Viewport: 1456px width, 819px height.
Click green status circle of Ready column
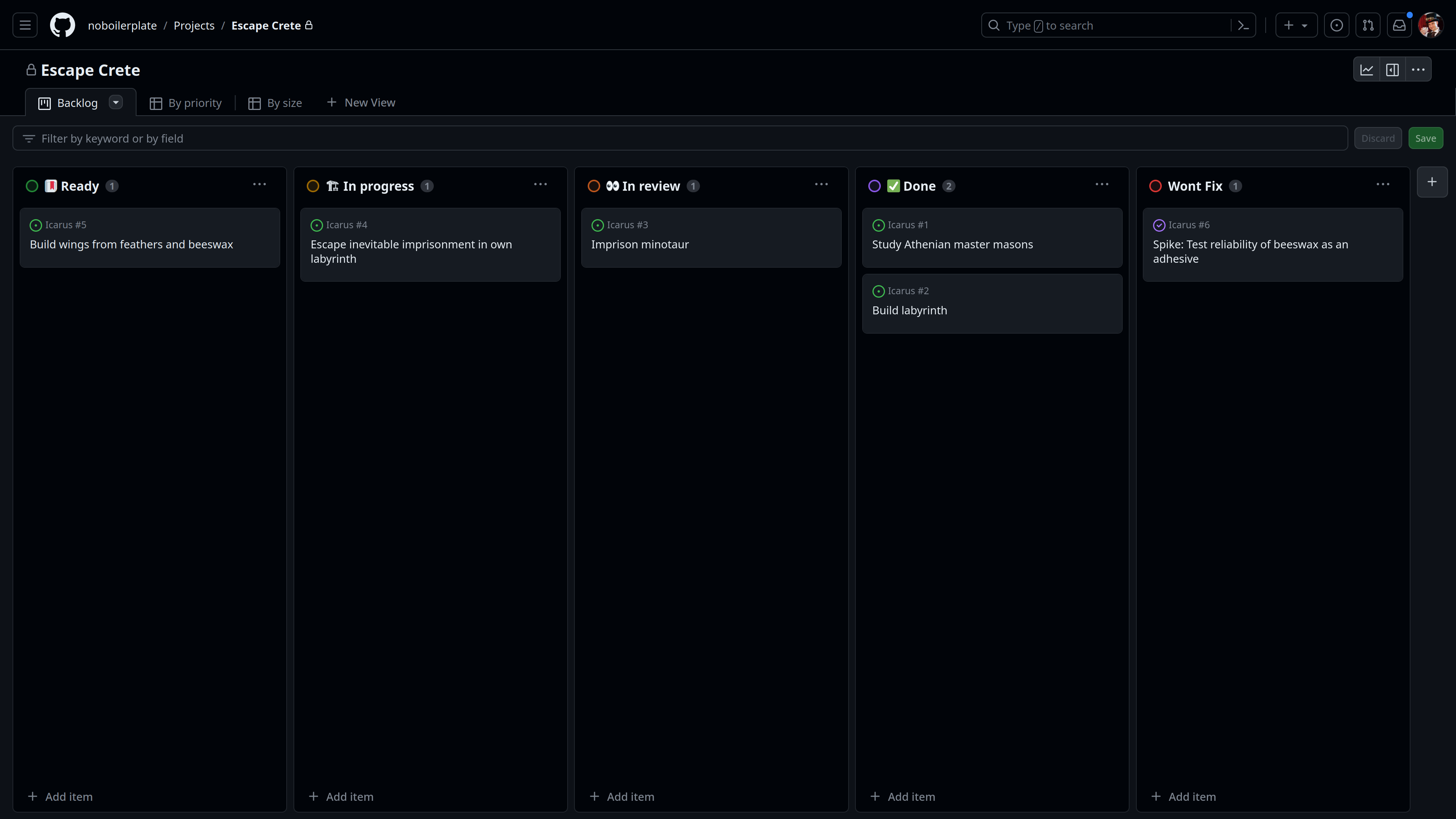coord(32,186)
